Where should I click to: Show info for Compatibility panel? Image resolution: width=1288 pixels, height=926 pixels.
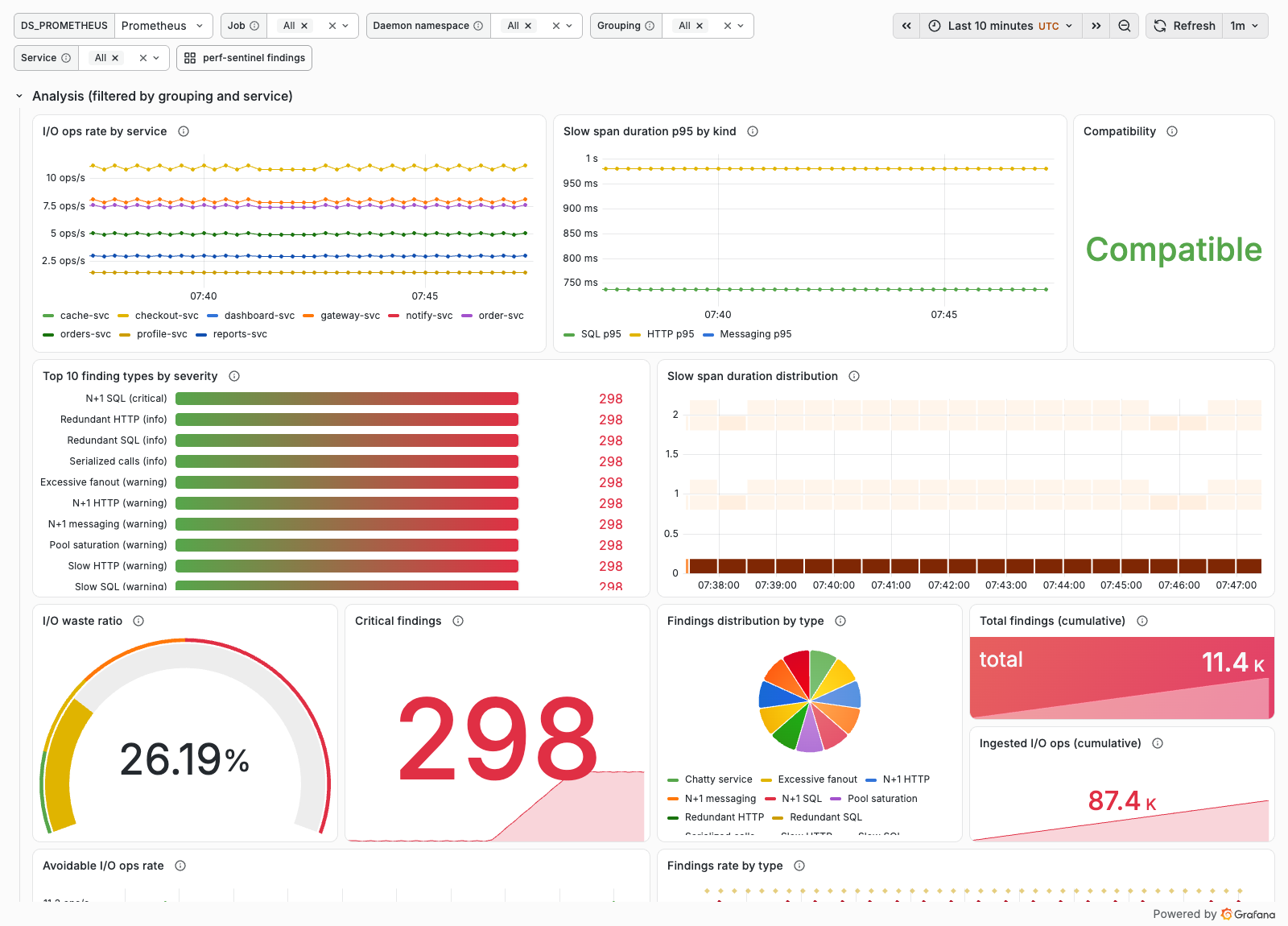1172,131
